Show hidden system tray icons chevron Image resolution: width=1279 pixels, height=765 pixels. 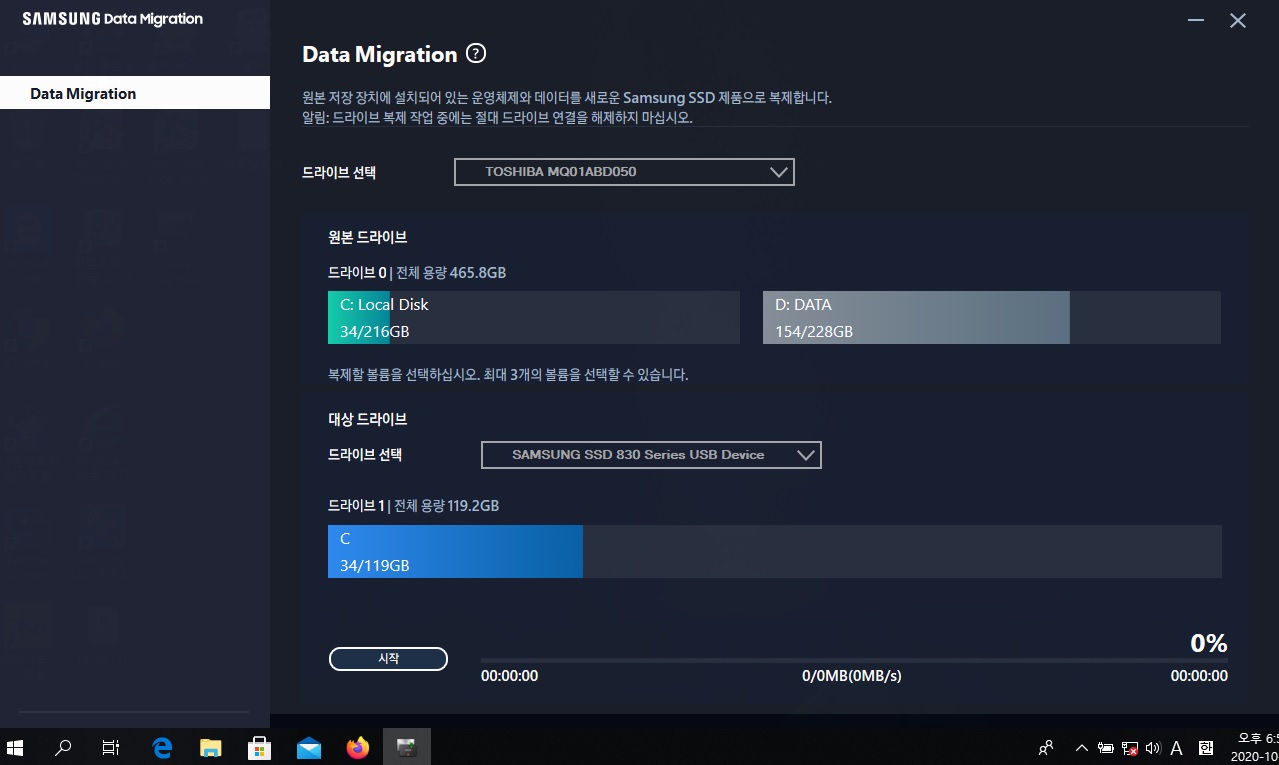click(x=1081, y=747)
